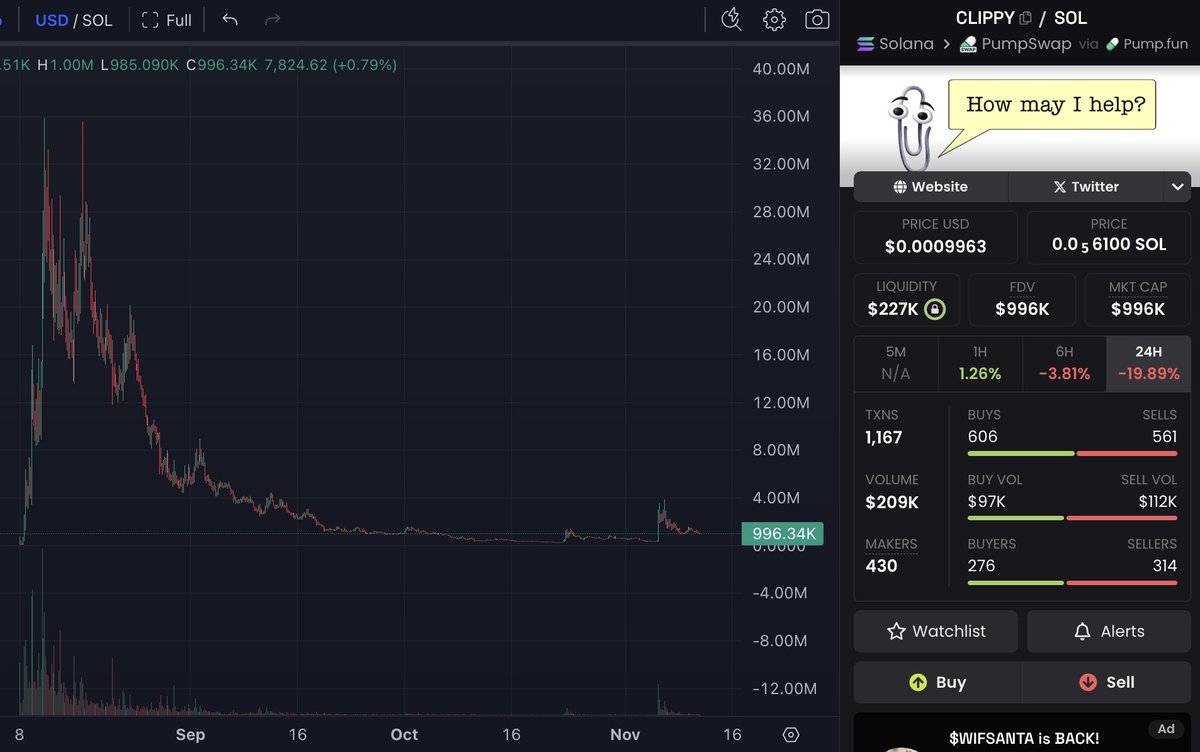Click the Oct label on time axis
This screenshot has height=752, width=1200.
pyautogui.click(x=404, y=734)
